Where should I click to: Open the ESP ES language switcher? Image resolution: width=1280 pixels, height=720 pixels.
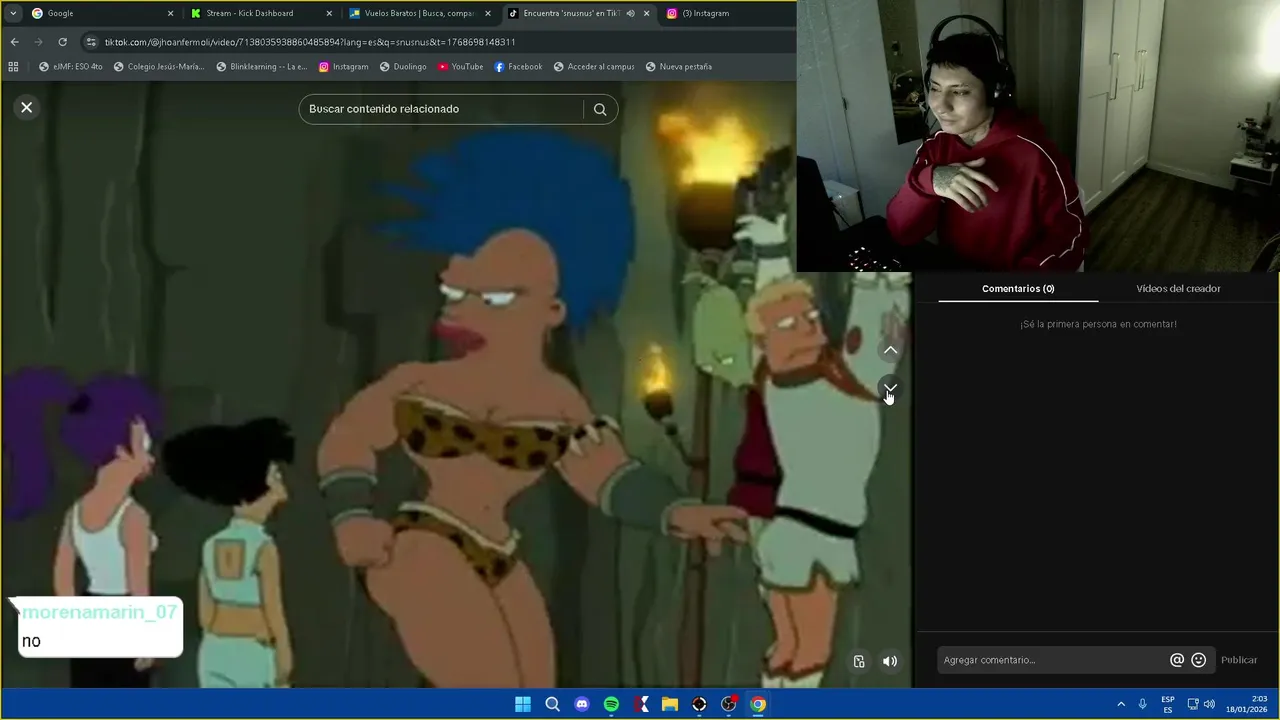click(x=1168, y=704)
